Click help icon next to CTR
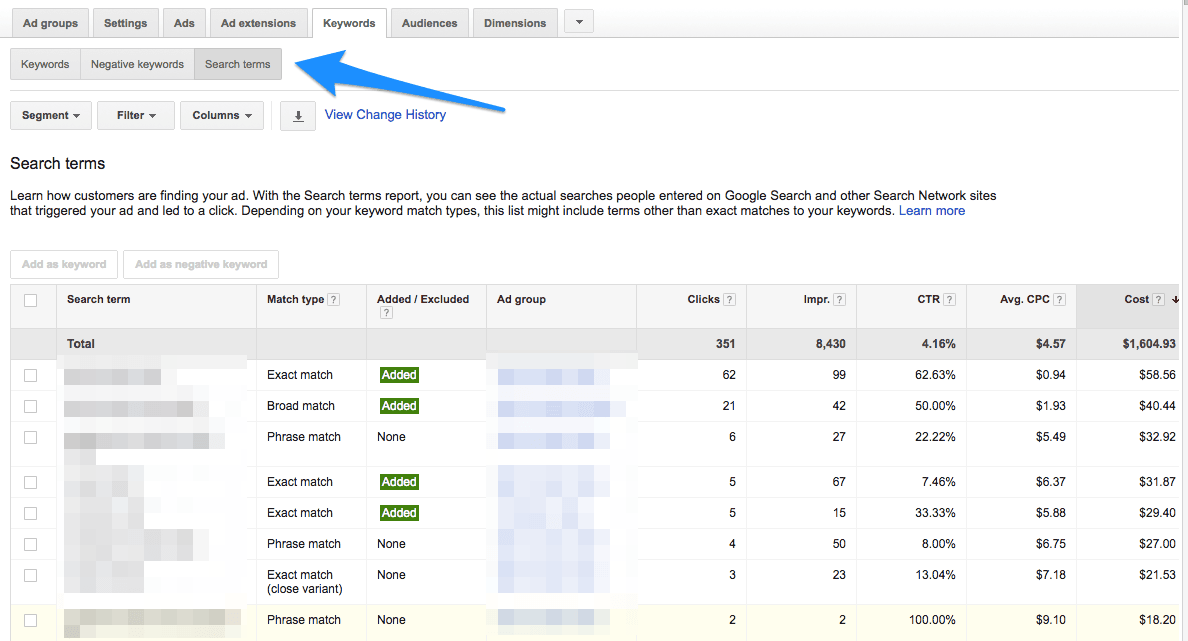 tap(949, 300)
